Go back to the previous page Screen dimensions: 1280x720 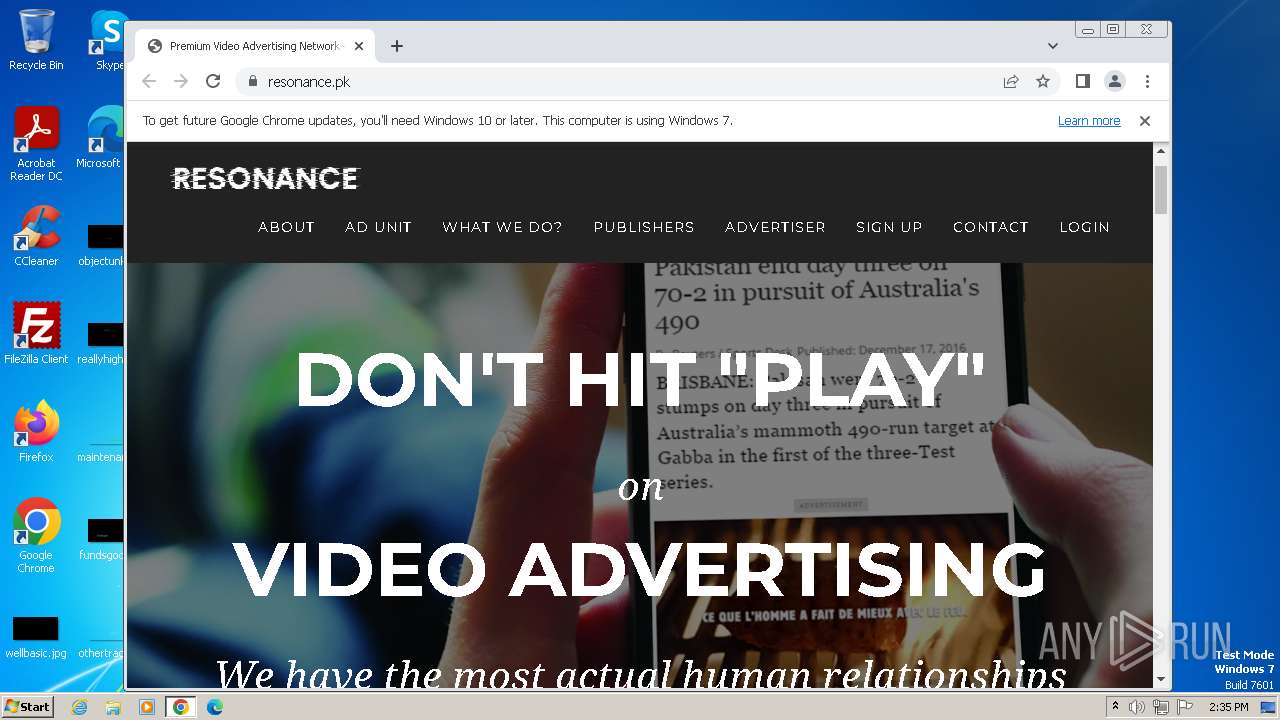click(149, 82)
